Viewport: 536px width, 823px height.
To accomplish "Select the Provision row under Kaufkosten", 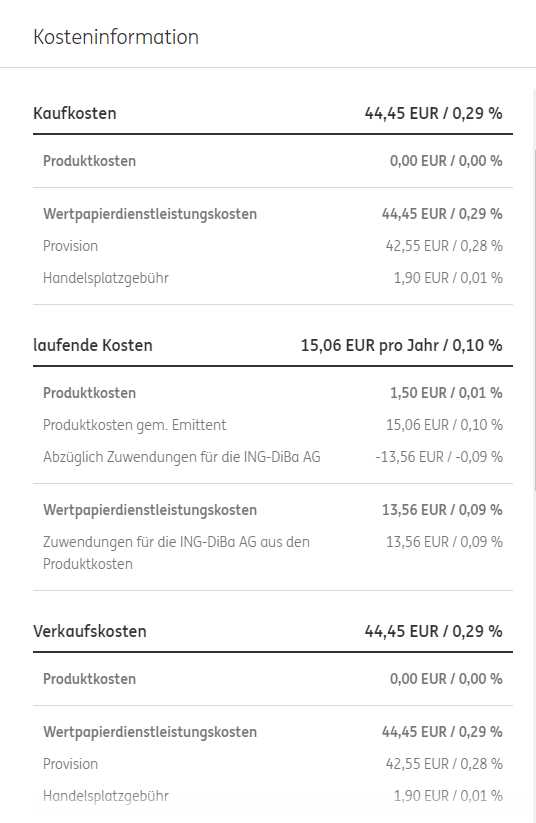I will (272, 246).
